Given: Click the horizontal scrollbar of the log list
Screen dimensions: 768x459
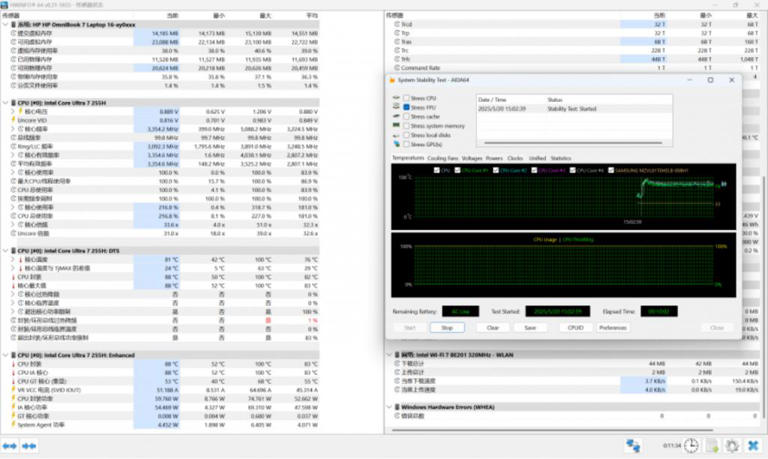Looking at the screenshot, I should [x=573, y=143].
